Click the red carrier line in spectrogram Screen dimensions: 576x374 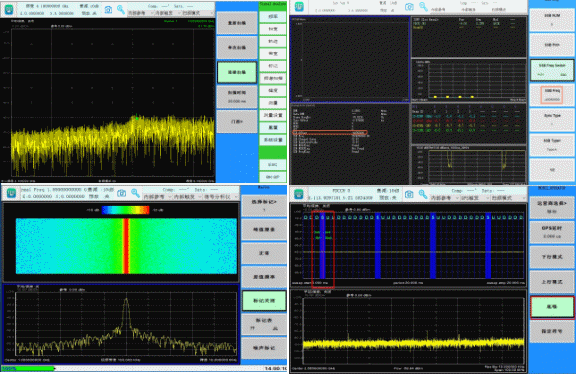coord(126,246)
